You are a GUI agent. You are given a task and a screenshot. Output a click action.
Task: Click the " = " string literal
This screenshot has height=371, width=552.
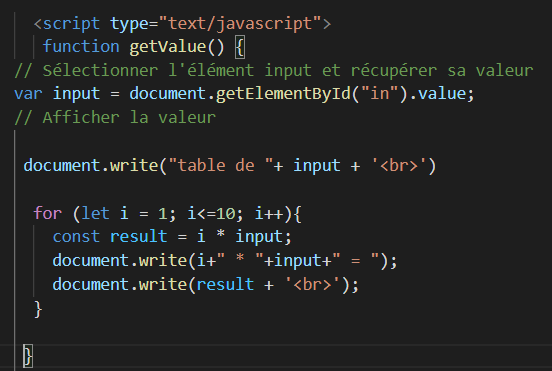click(x=356, y=260)
